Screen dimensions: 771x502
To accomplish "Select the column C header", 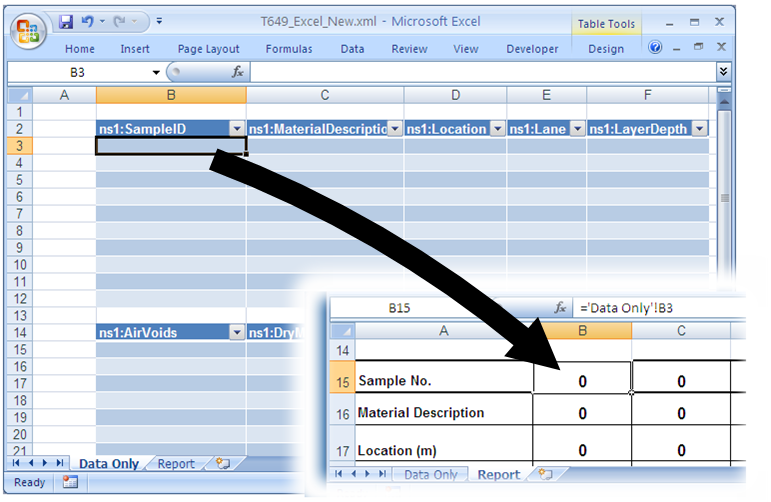I will tap(325, 95).
